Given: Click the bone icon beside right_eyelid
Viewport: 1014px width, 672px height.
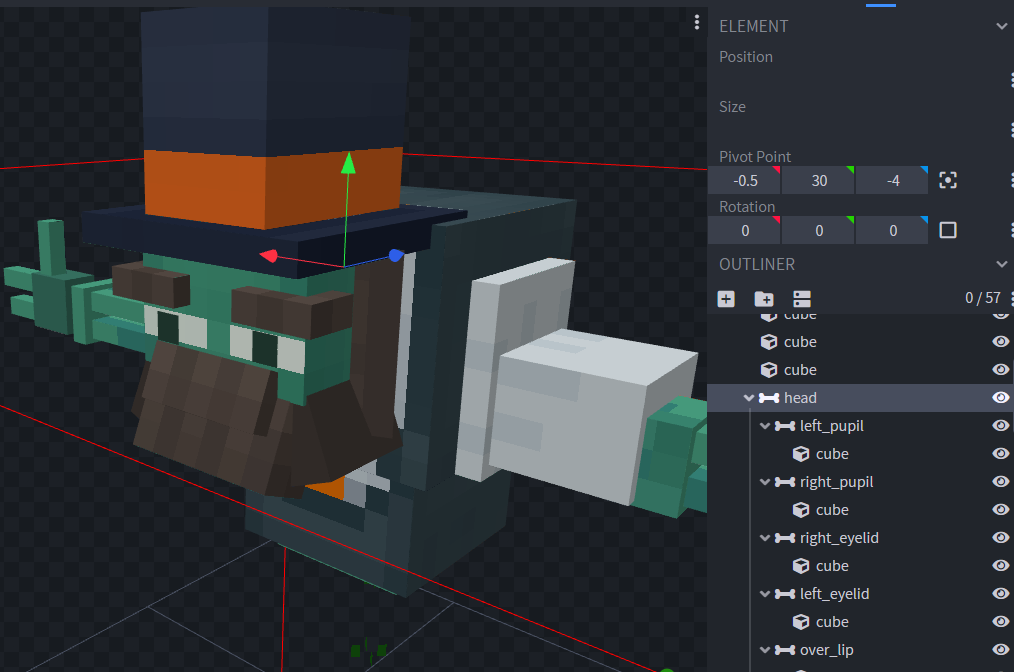Looking at the screenshot, I should click(x=785, y=538).
